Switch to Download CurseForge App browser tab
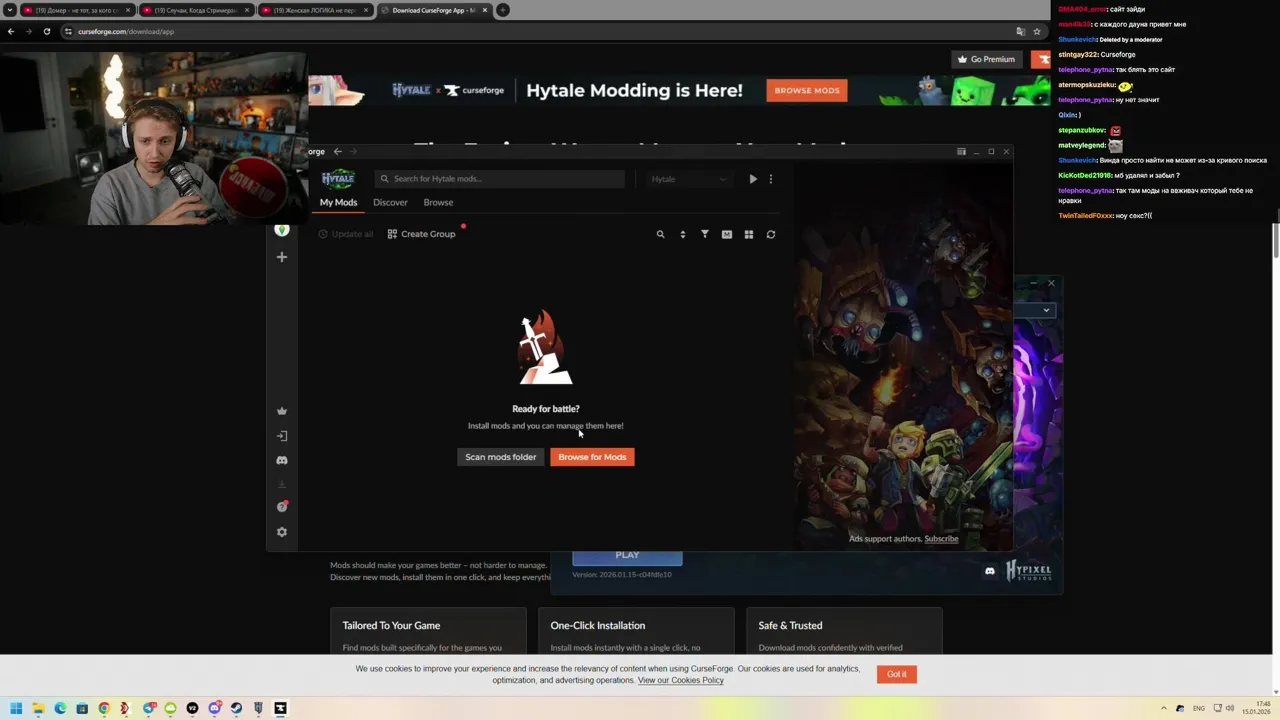 [x=435, y=10]
